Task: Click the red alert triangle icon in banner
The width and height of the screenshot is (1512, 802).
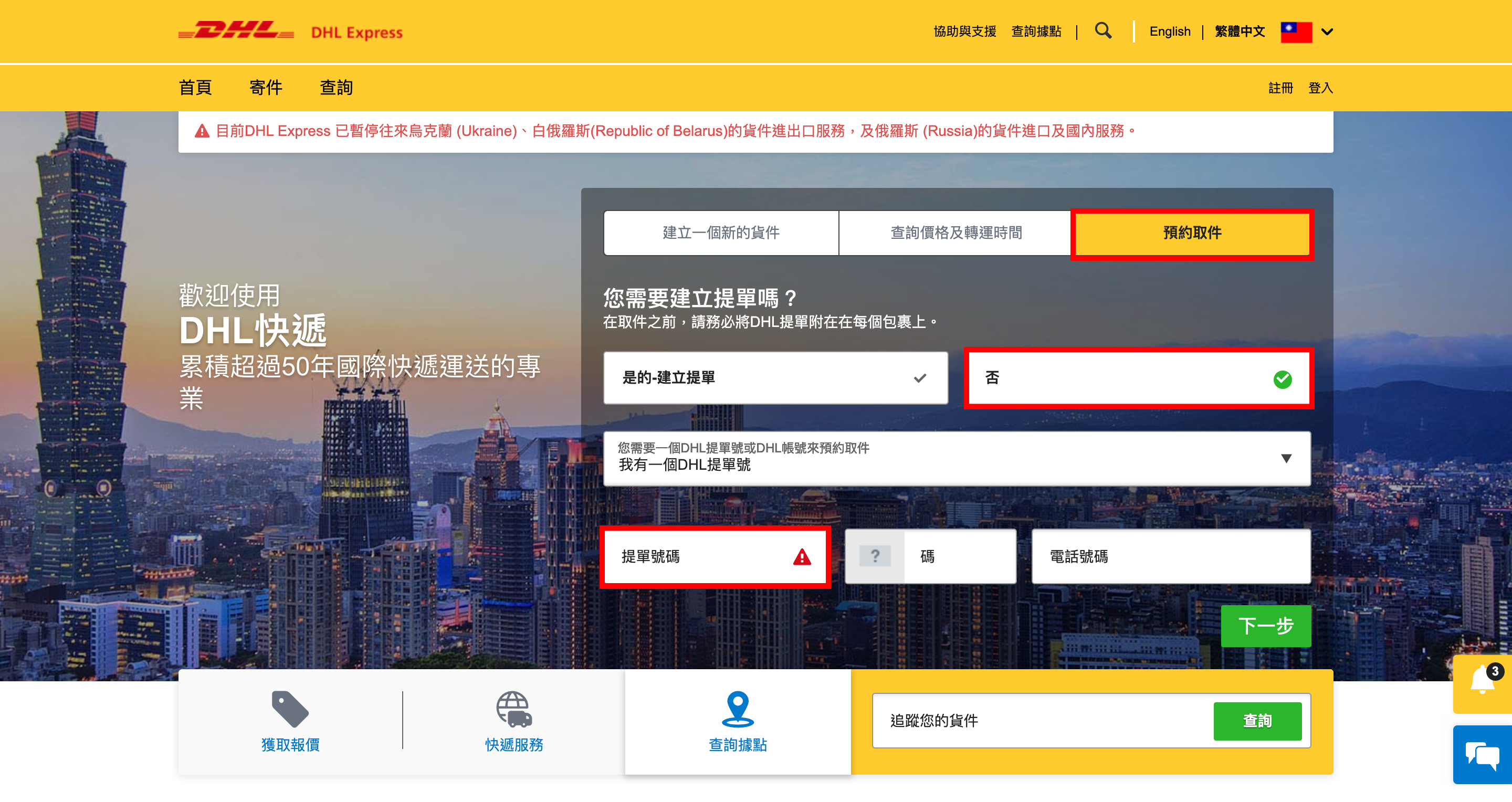Action: [x=202, y=131]
